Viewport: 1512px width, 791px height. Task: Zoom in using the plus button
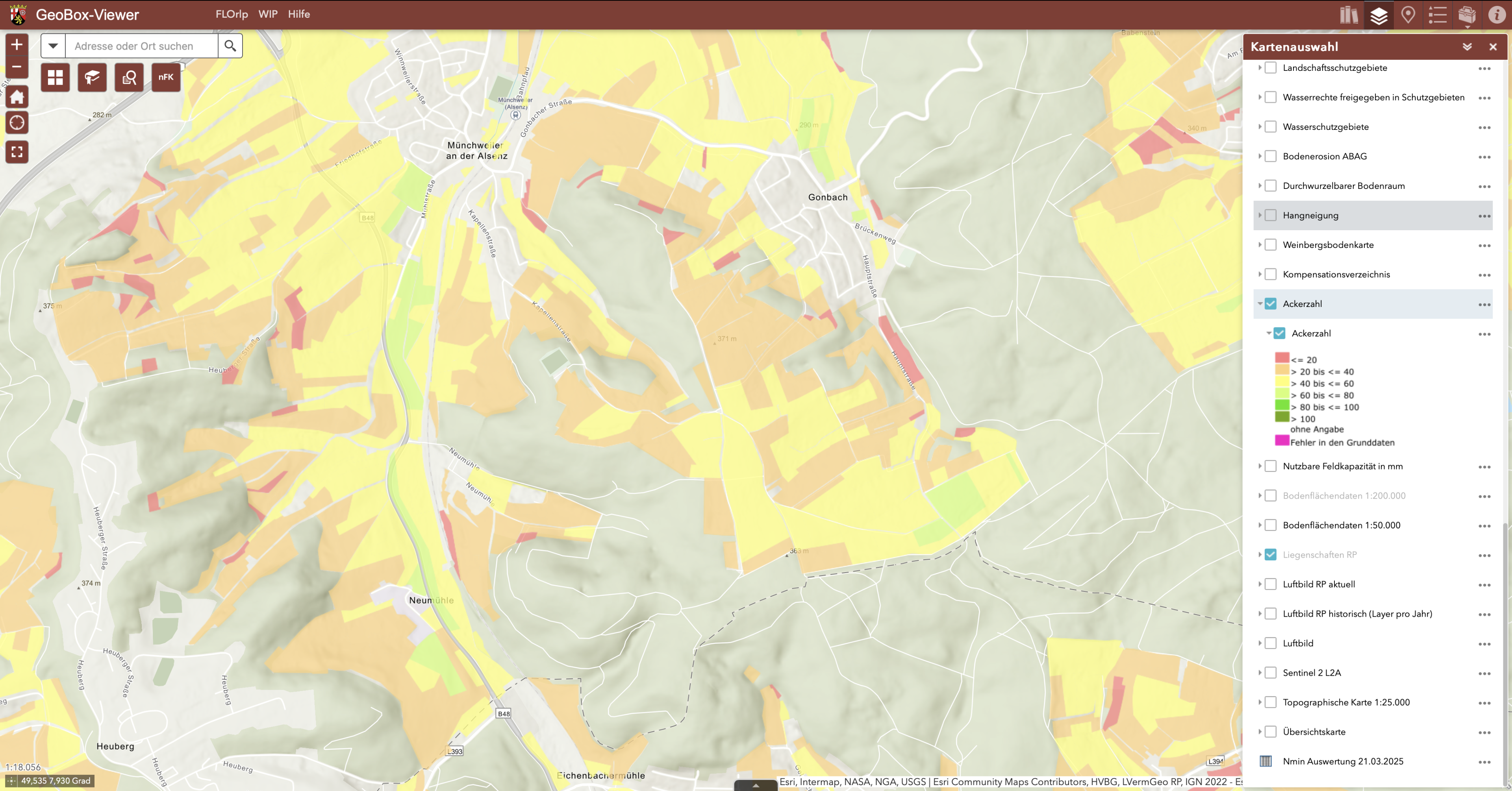17,44
